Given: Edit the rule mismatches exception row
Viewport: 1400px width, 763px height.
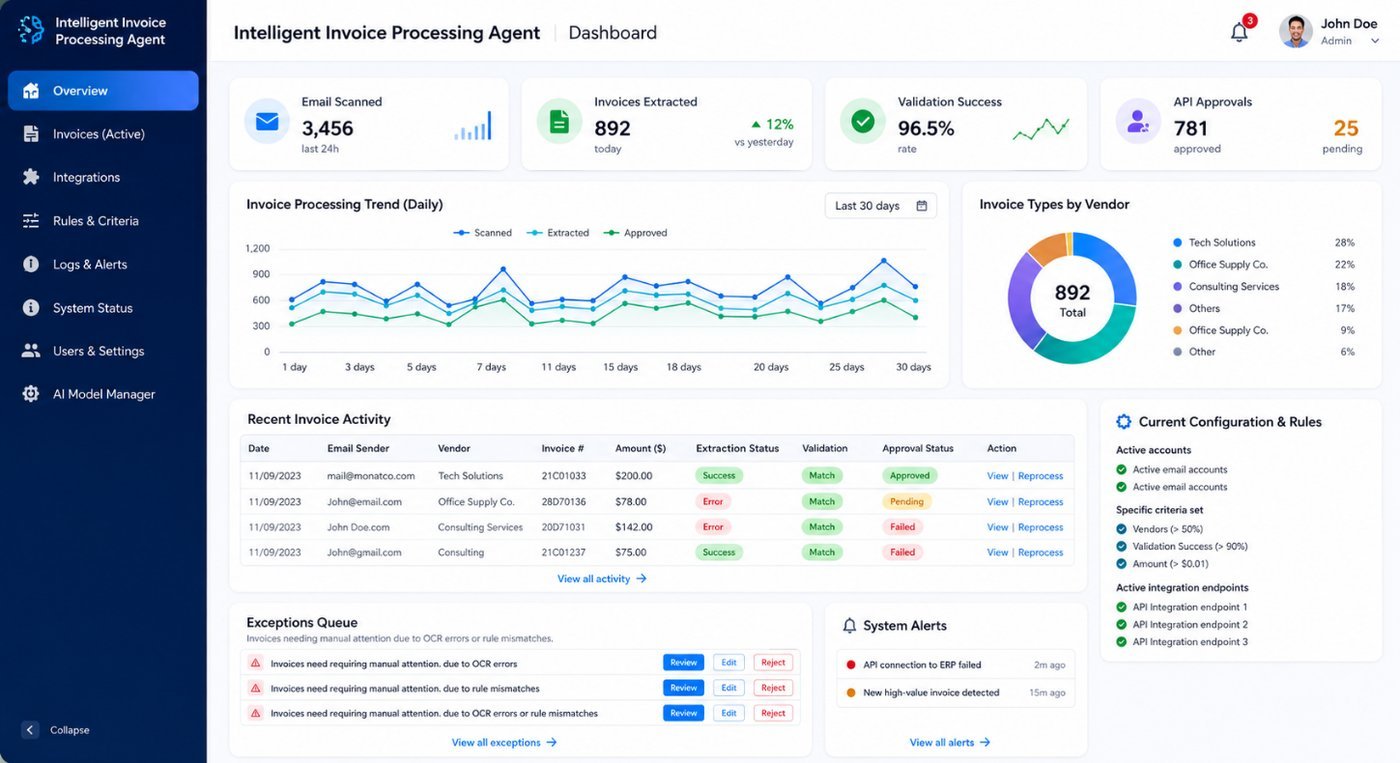Looking at the screenshot, I should click(x=729, y=688).
